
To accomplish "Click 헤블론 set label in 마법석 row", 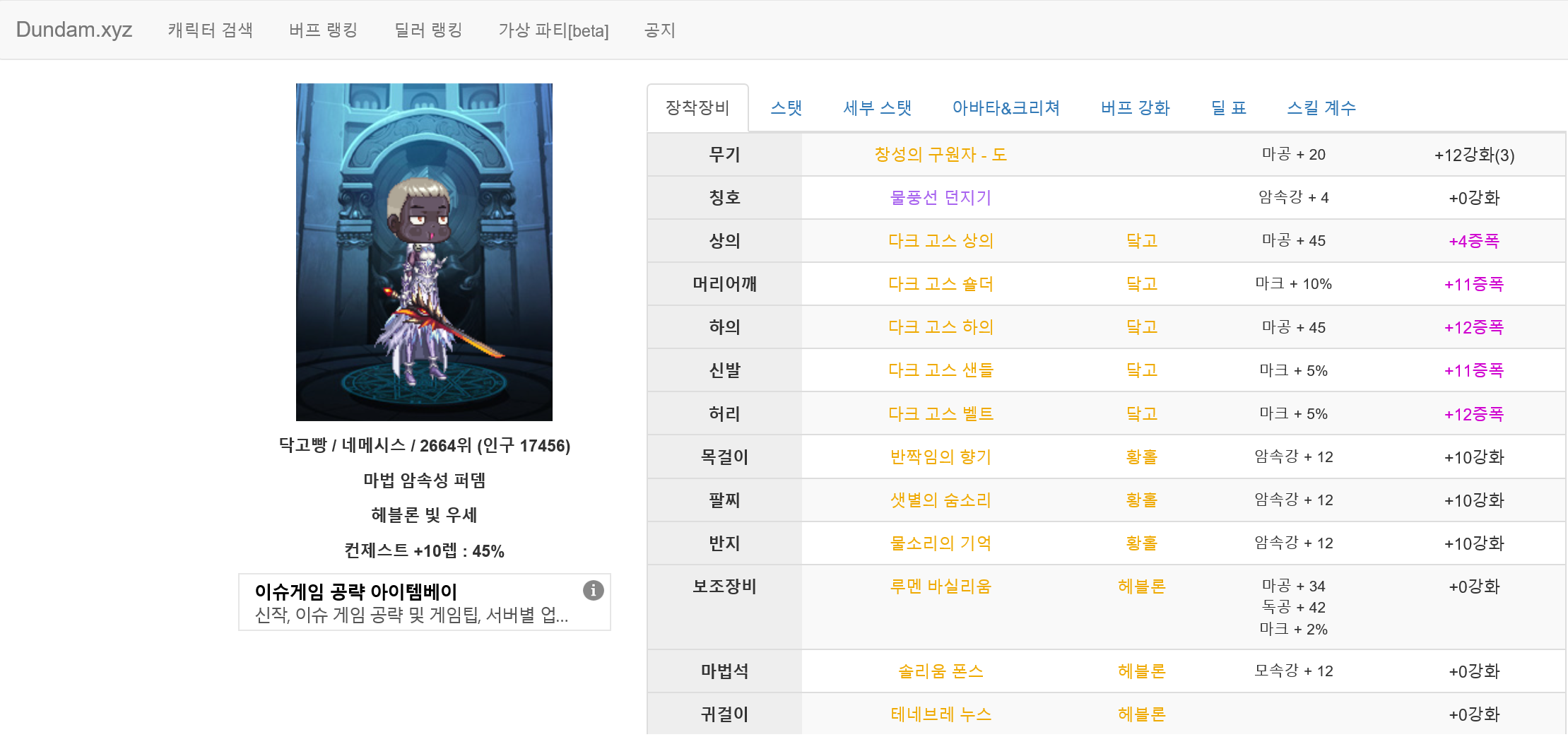I will [1142, 671].
